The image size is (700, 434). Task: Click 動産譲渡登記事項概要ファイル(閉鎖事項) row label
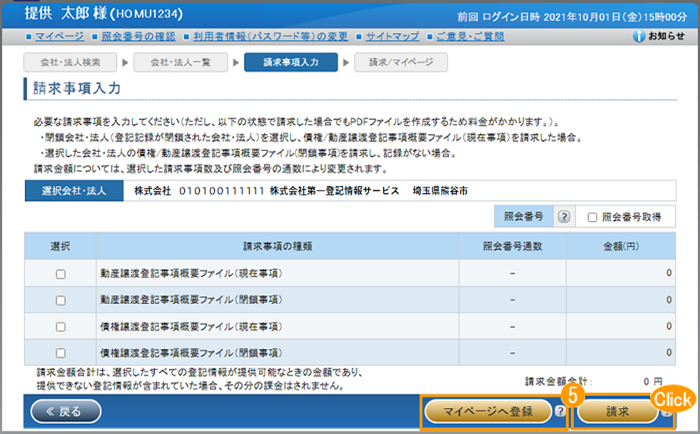pyautogui.click(x=191, y=300)
